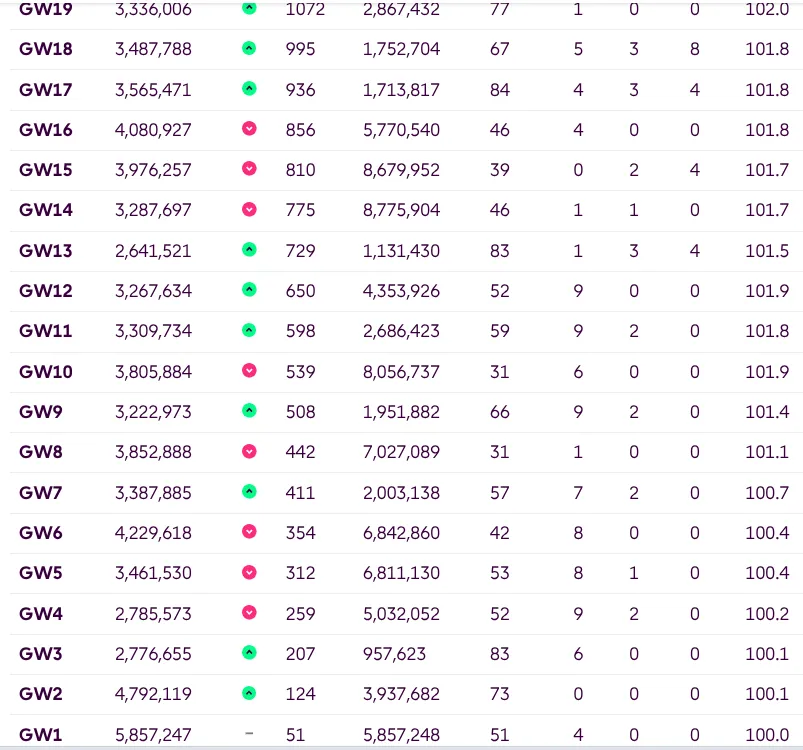The width and height of the screenshot is (803, 750).
Task: Click the red down arrow in GW6 row
Action: tap(249, 532)
